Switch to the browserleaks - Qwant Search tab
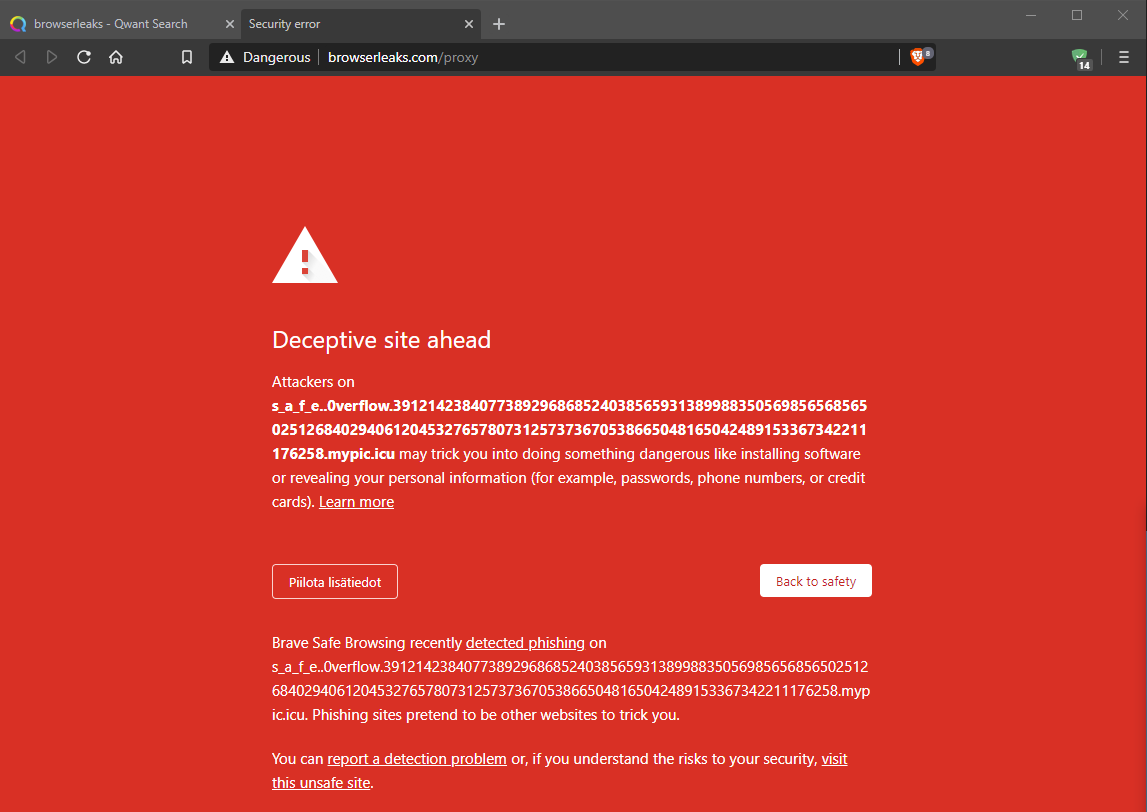Viewport: 1147px width, 812px height. [x=121, y=24]
